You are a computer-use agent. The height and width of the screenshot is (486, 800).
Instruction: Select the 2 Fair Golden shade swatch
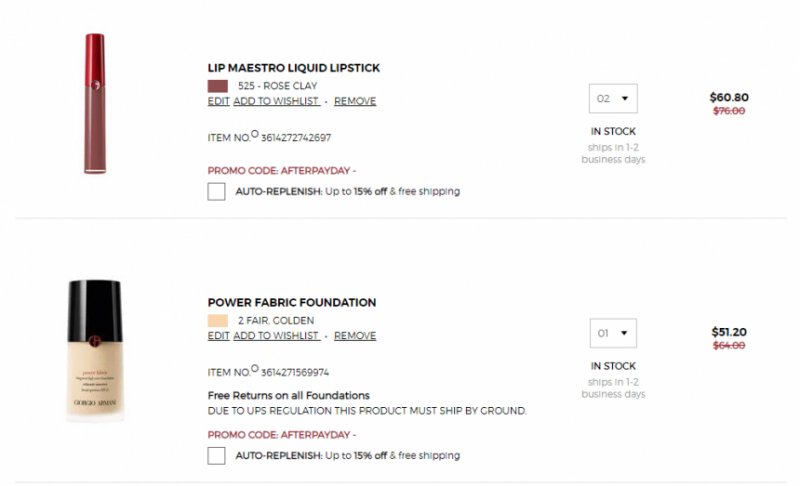pos(217,321)
